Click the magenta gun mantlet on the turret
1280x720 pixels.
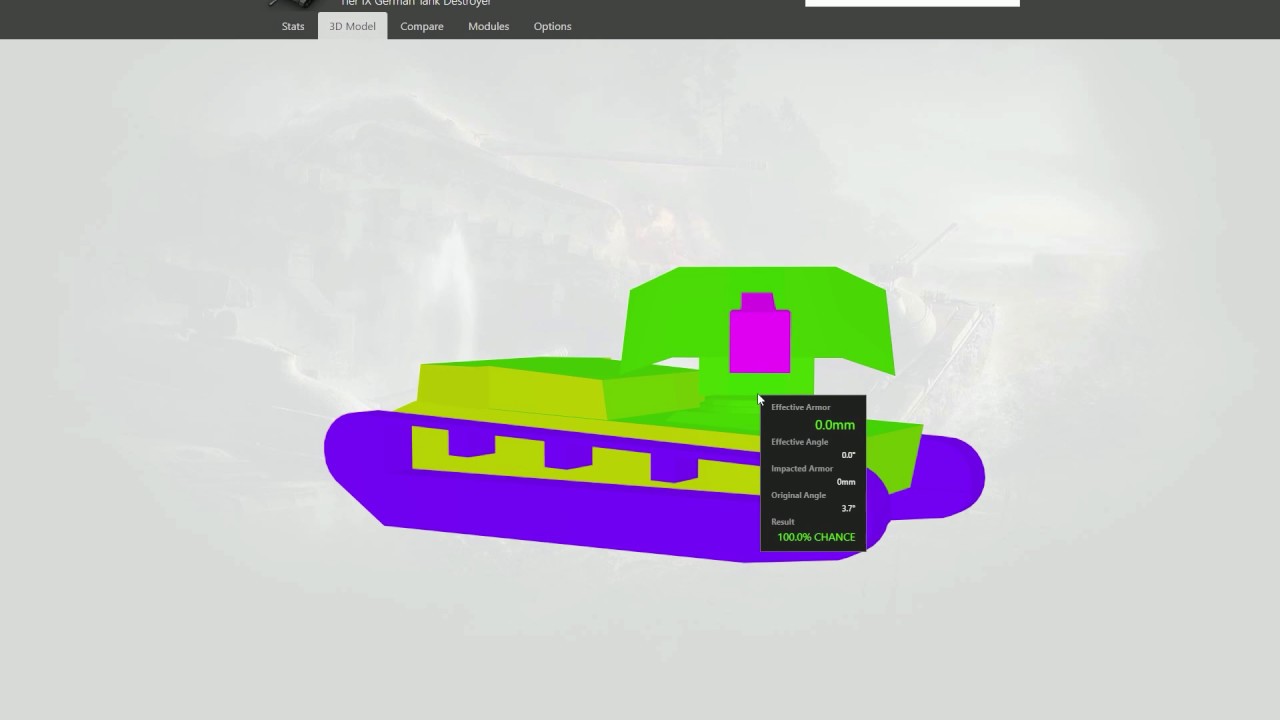[759, 336]
